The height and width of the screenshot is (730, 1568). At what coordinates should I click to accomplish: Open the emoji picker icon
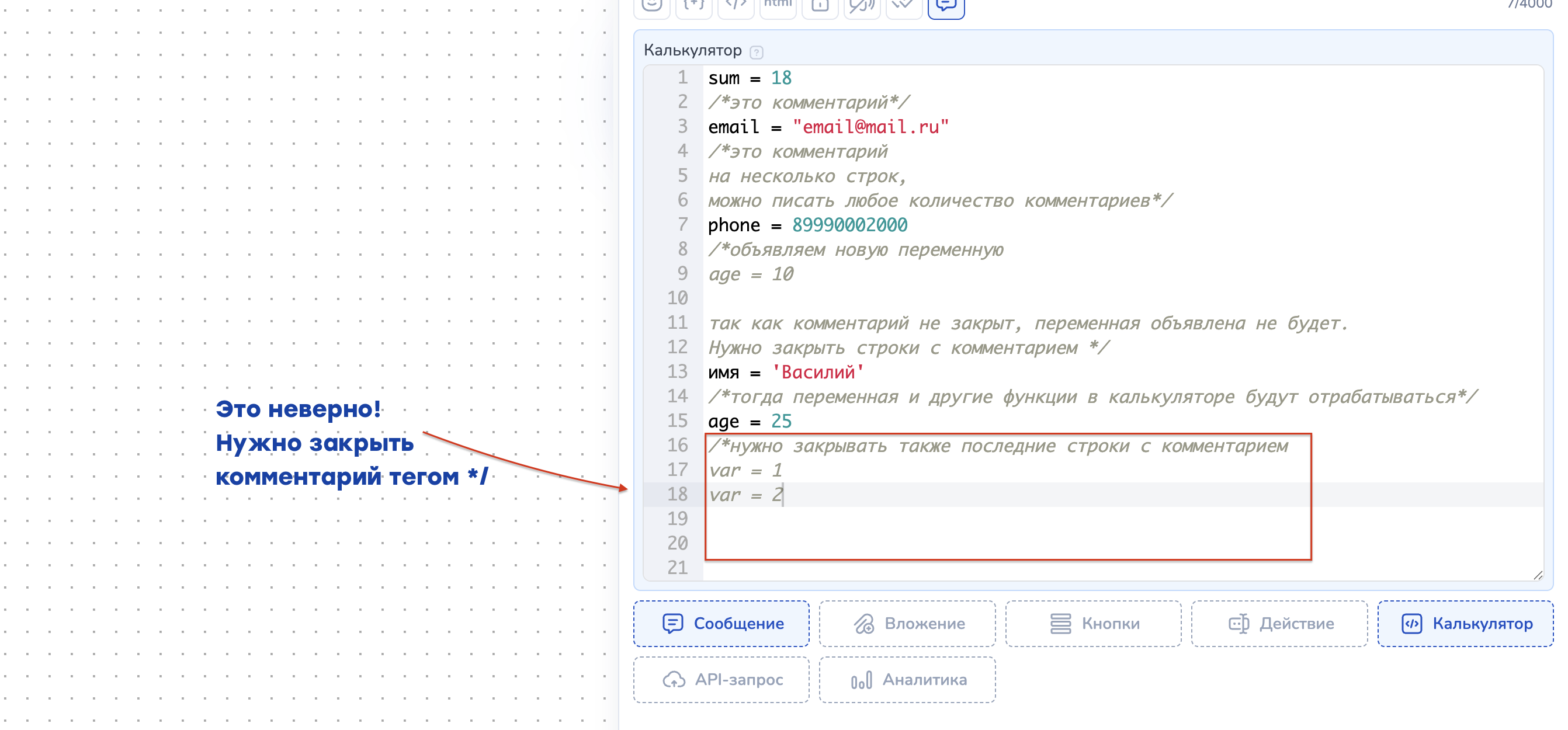pyautogui.click(x=651, y=6)
